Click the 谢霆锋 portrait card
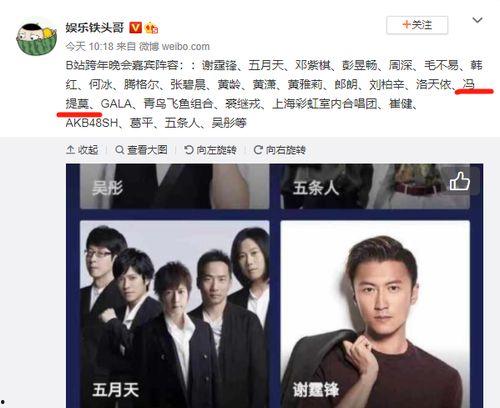This screenshot has width=500, height=408. 375,314
